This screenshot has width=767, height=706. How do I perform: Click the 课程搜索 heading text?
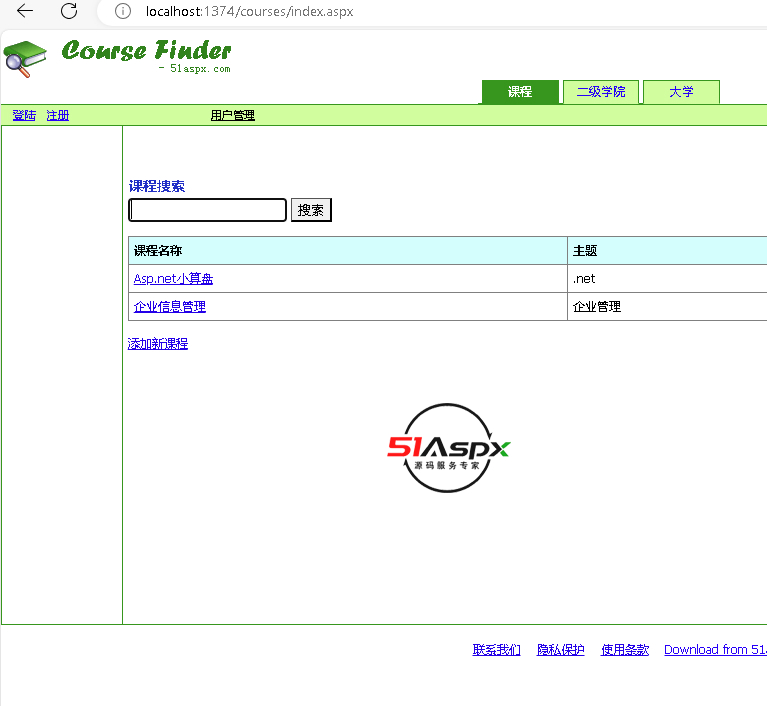(157, 186)
